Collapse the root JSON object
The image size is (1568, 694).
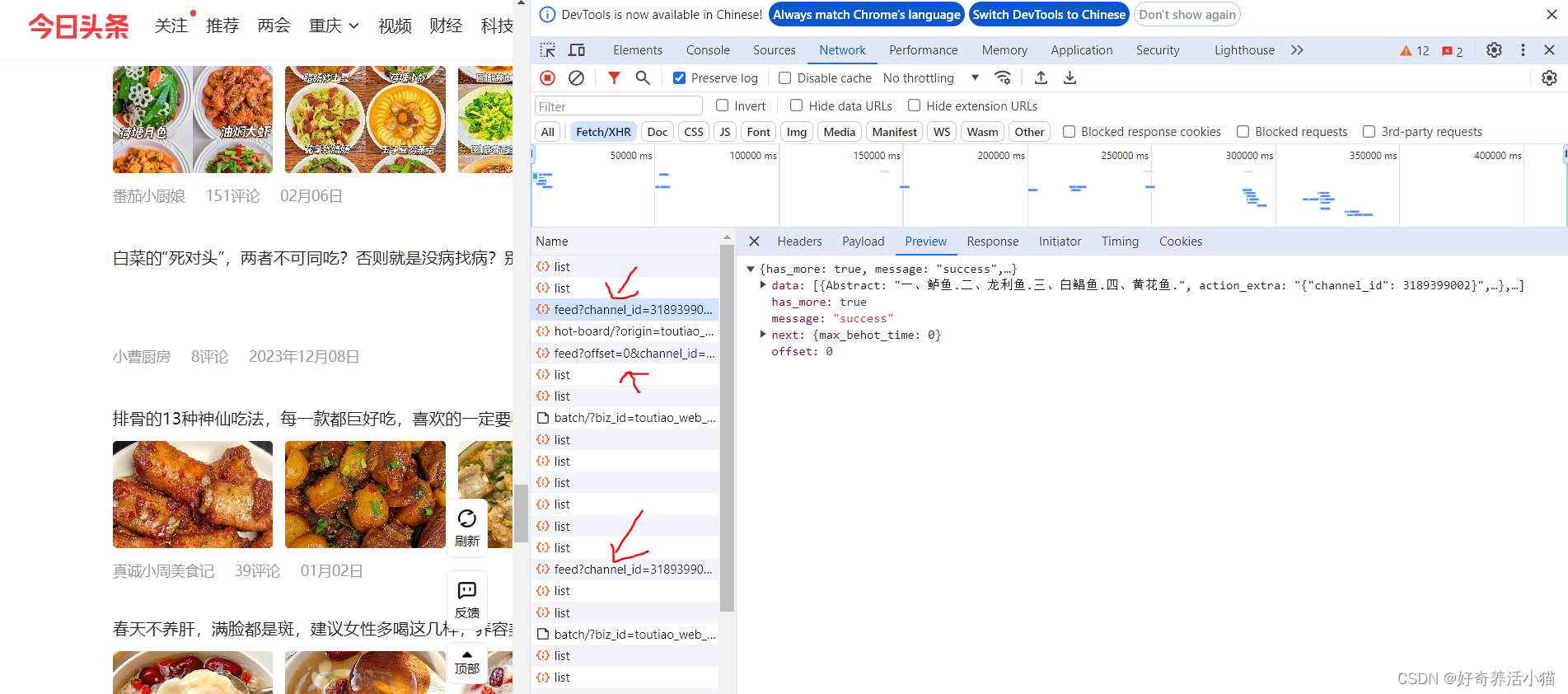[751, 269]
